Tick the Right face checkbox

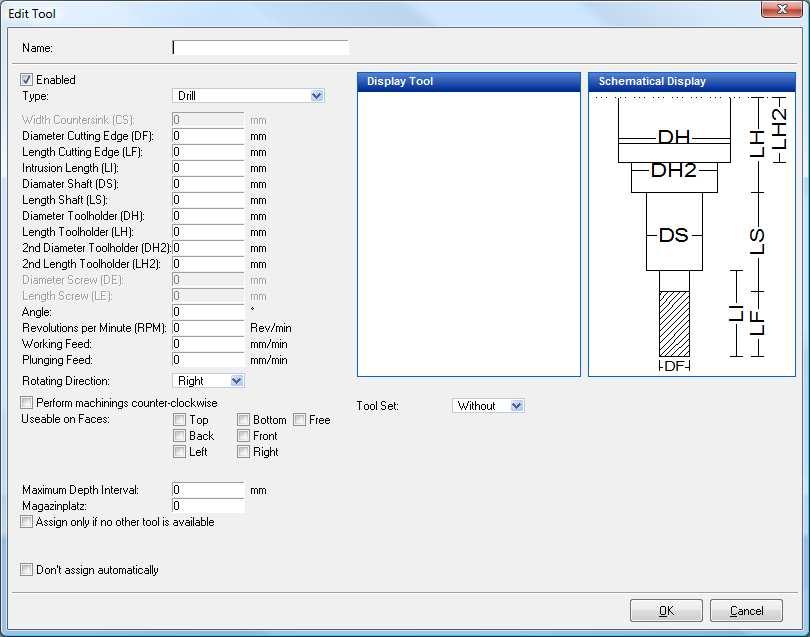click(243, 452)
